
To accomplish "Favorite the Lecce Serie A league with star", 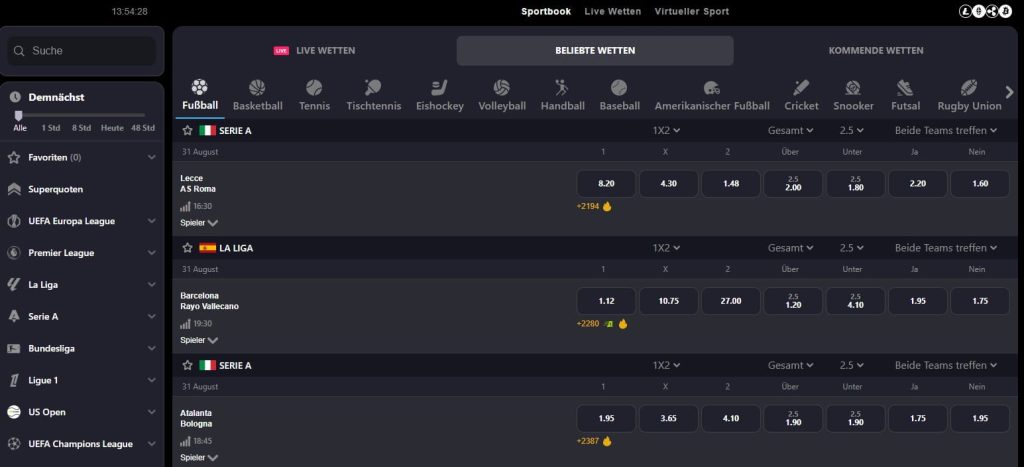I will (187, 131).
